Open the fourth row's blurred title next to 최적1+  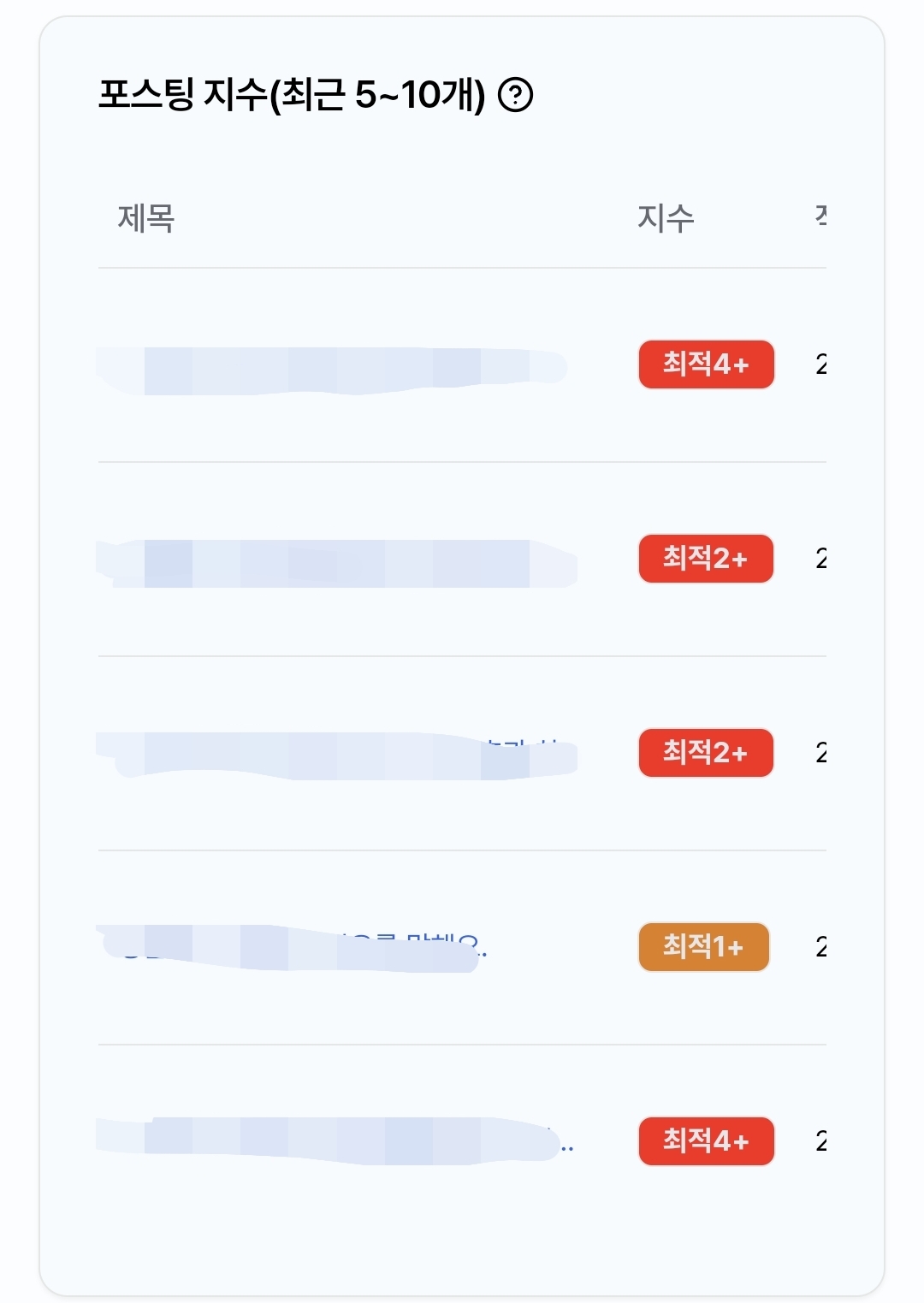click(292, 948)
